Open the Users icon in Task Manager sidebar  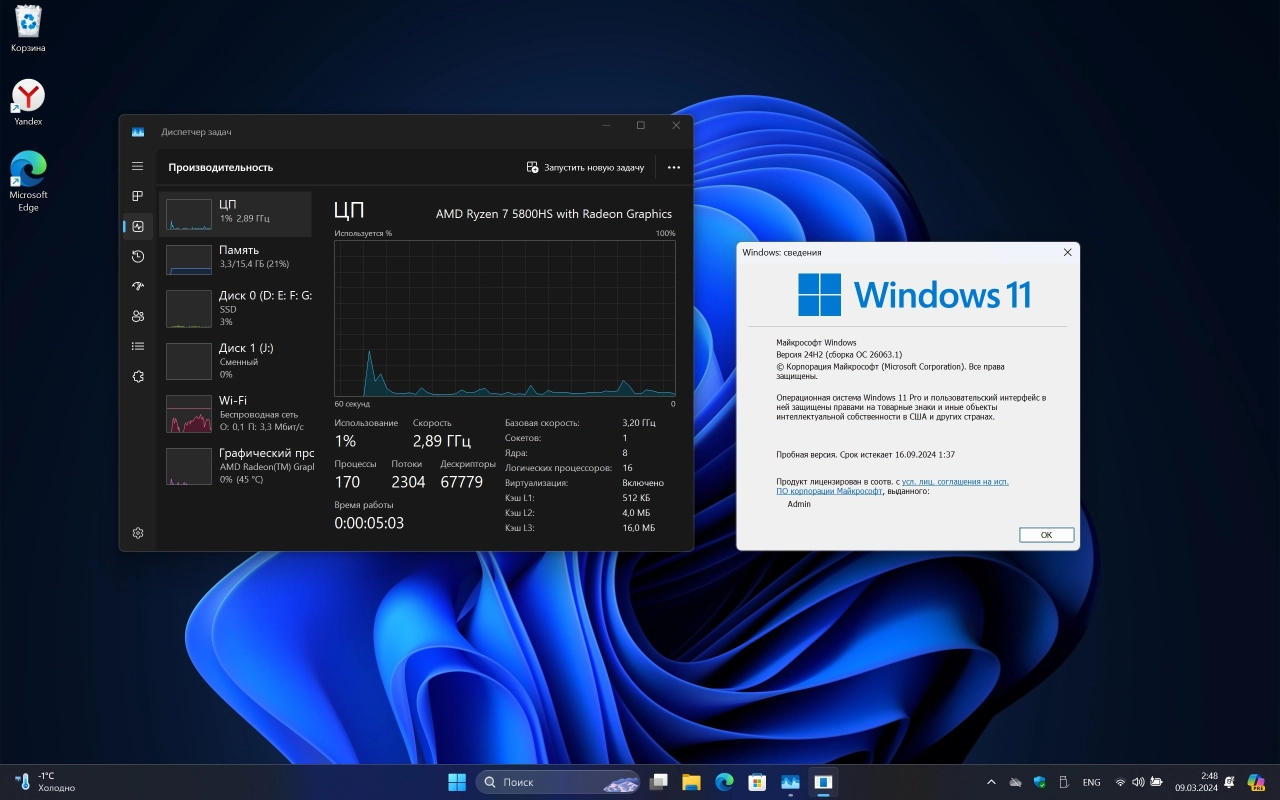(x=138, y=316)
